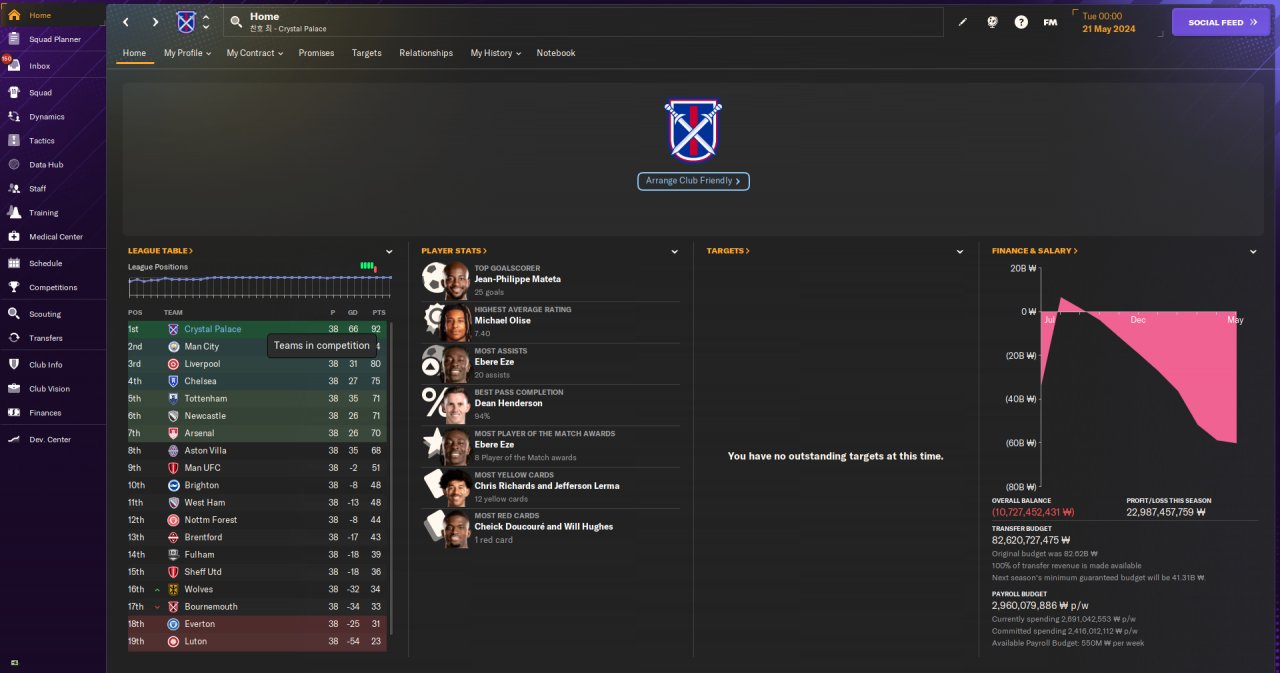Select the Home tab

click(134, 53)
